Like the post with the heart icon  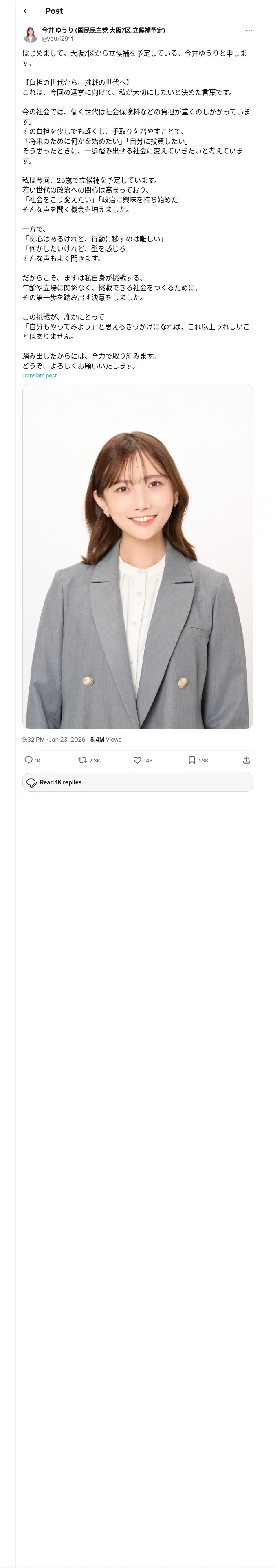(x=137, y=760)
